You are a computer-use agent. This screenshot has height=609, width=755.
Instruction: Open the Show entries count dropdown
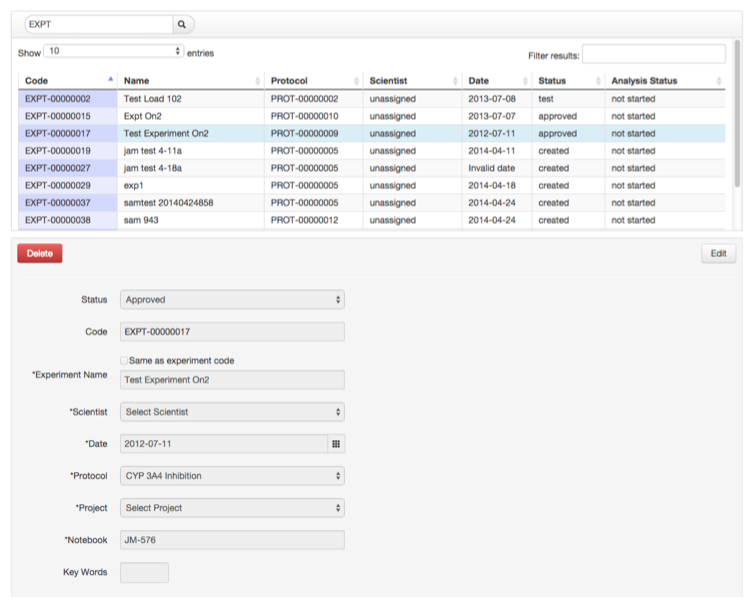pos(114,51)
